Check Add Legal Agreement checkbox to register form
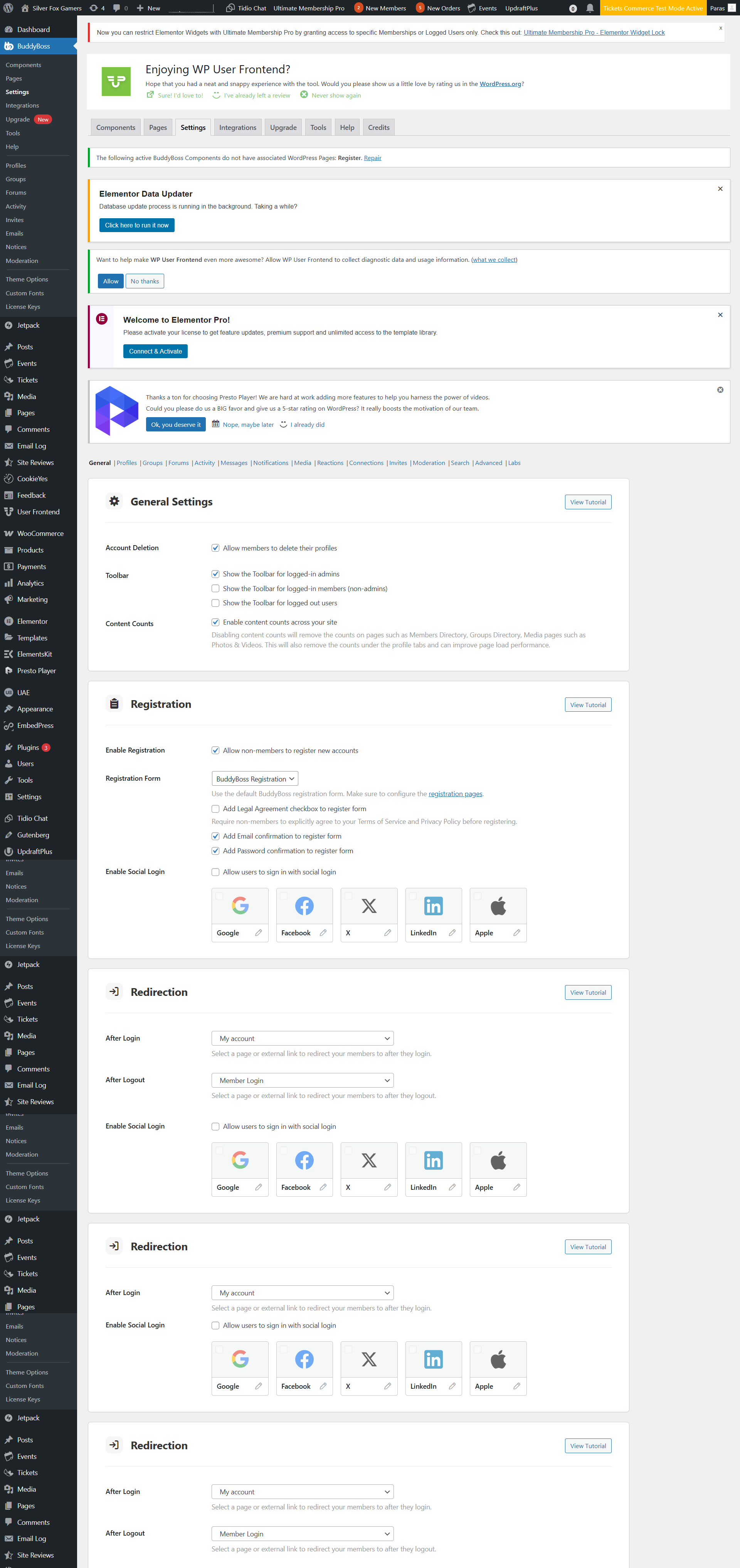The image size is (740, 1568). 215,808
